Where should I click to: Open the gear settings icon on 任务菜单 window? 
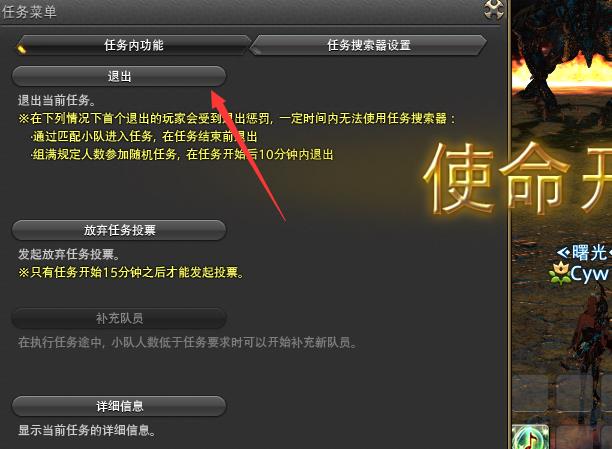click(493, 9)
